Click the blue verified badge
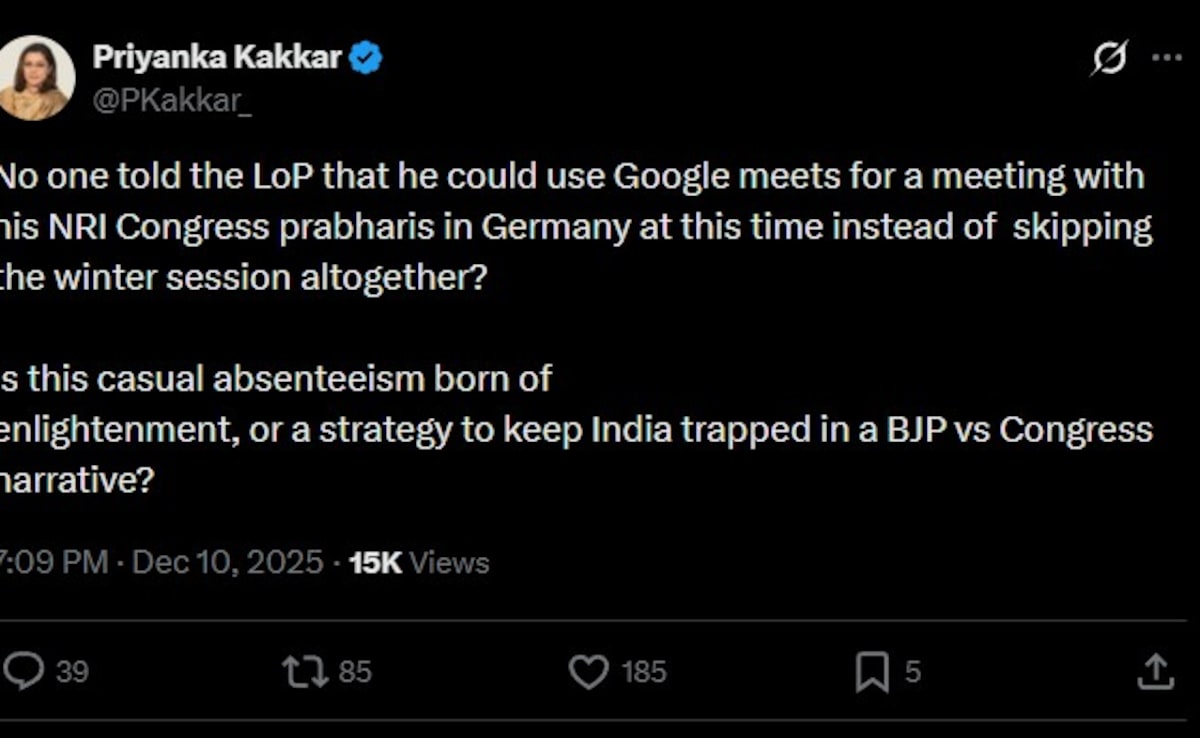The image size is (1200, 738). pos(365,56)
